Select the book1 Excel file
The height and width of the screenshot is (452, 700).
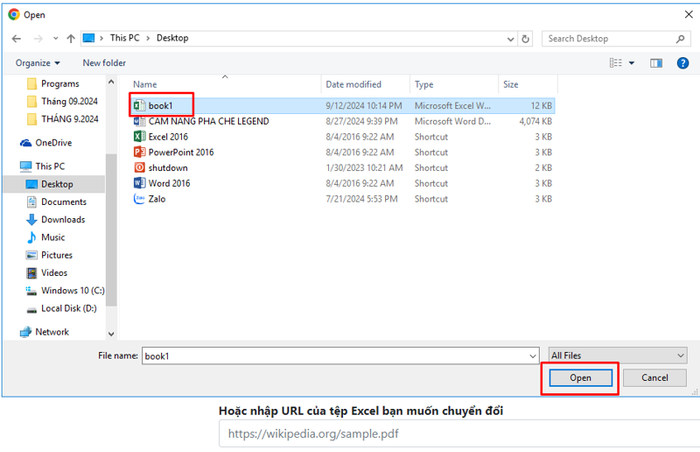(343, 106)
